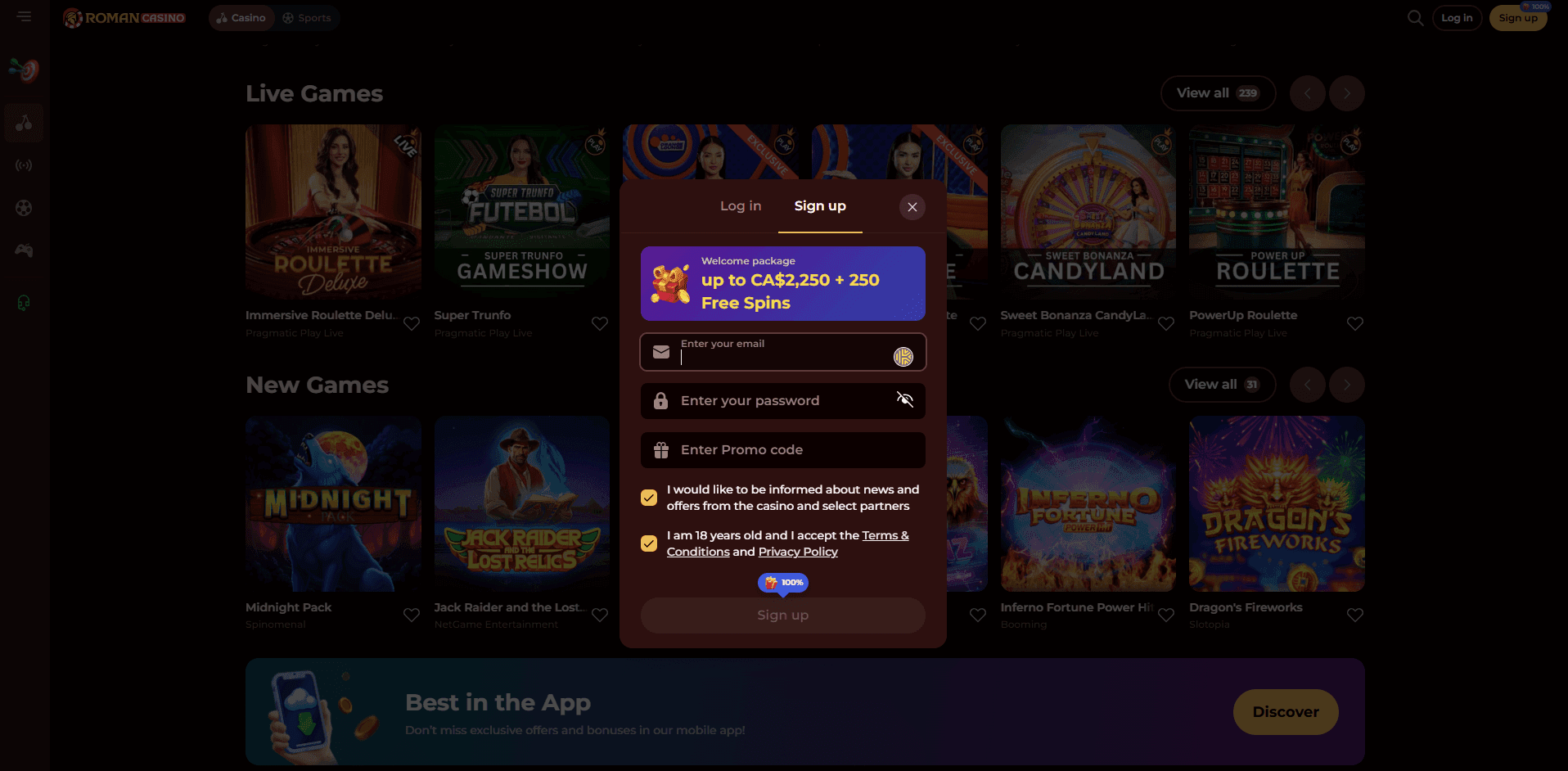Uncheck the news and offers checkbox
The height and width of the screenshot is (771, 1568).
[649, 498]
